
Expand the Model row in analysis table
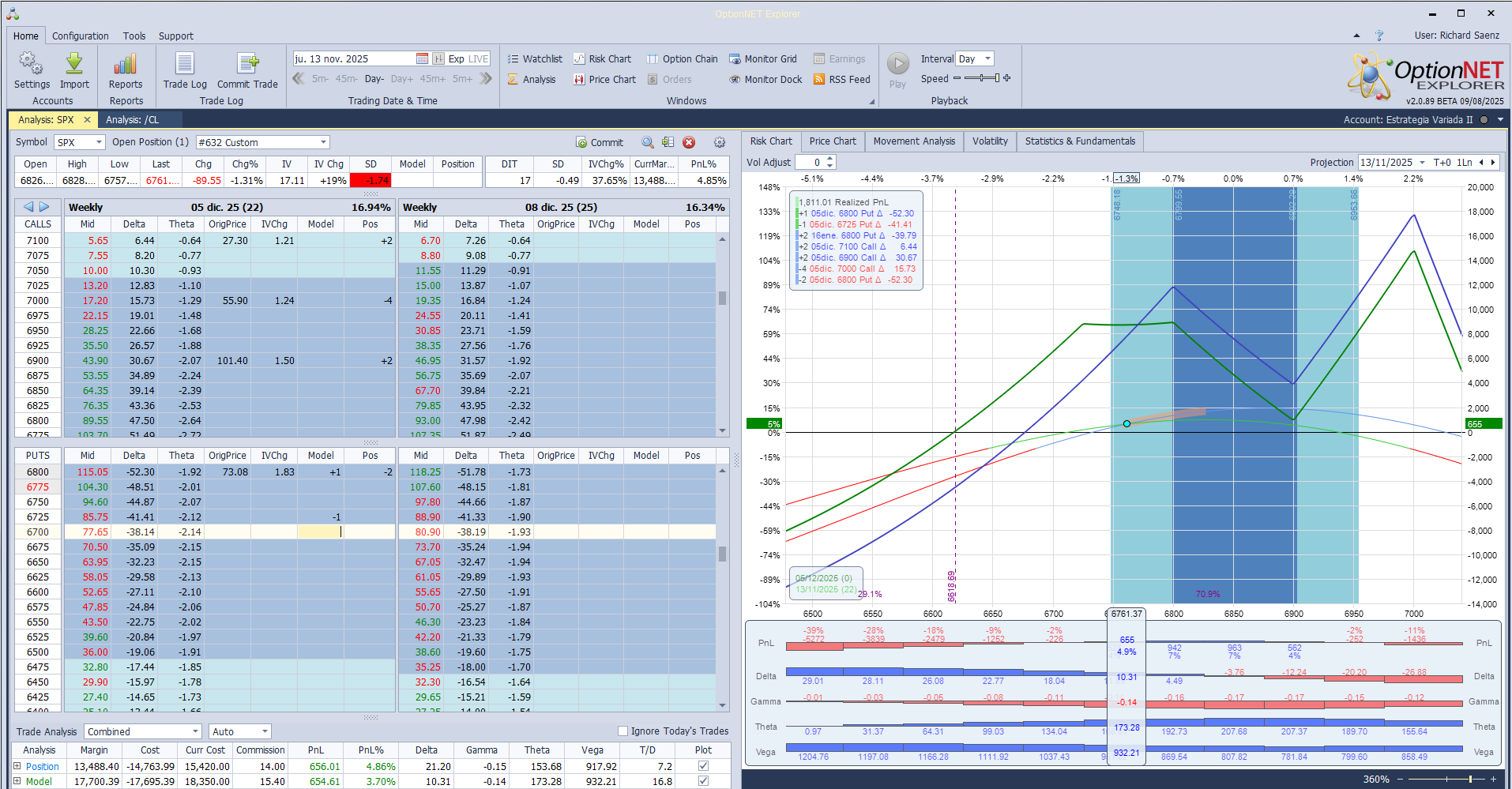click(17, 781)
